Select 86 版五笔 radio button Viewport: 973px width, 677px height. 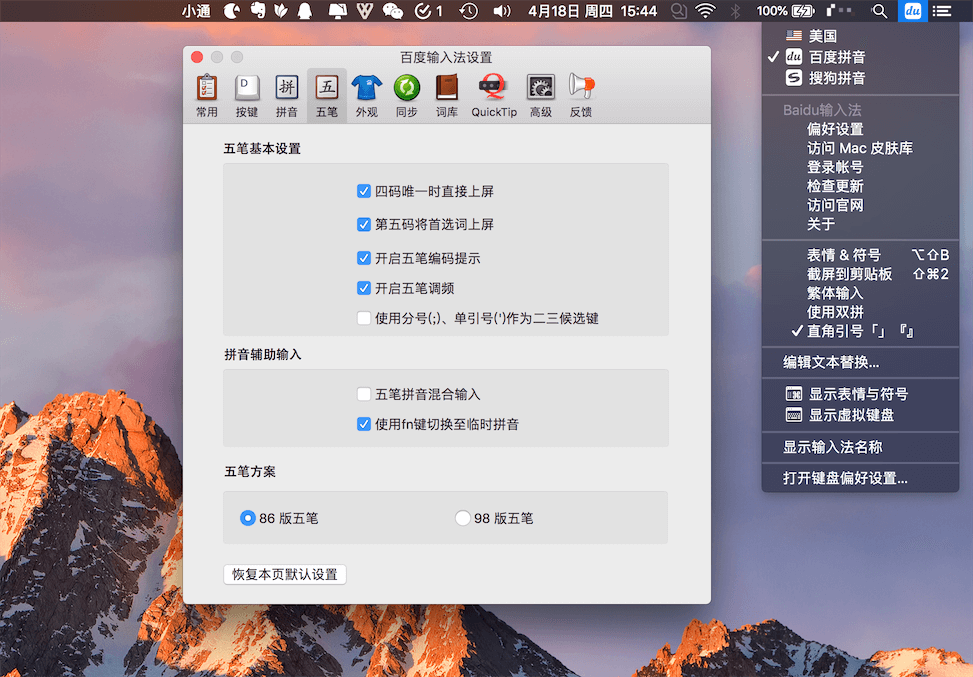(248, 518)
